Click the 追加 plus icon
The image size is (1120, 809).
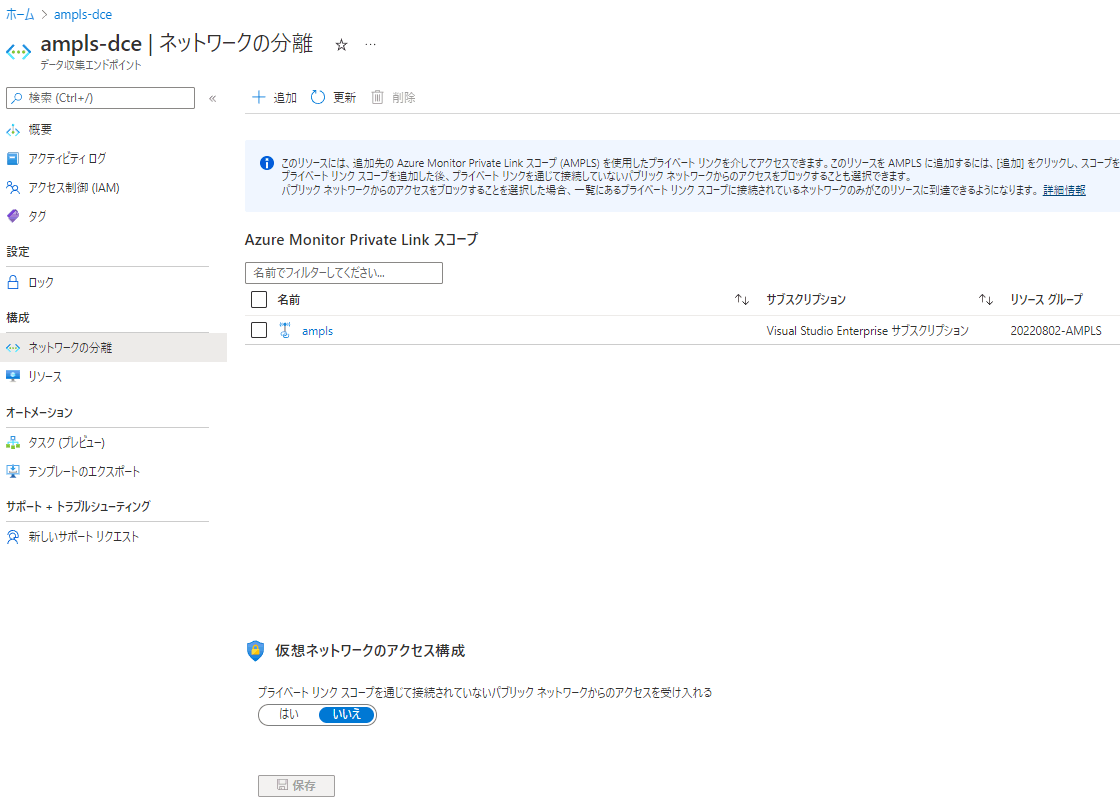tap(259, 97)
